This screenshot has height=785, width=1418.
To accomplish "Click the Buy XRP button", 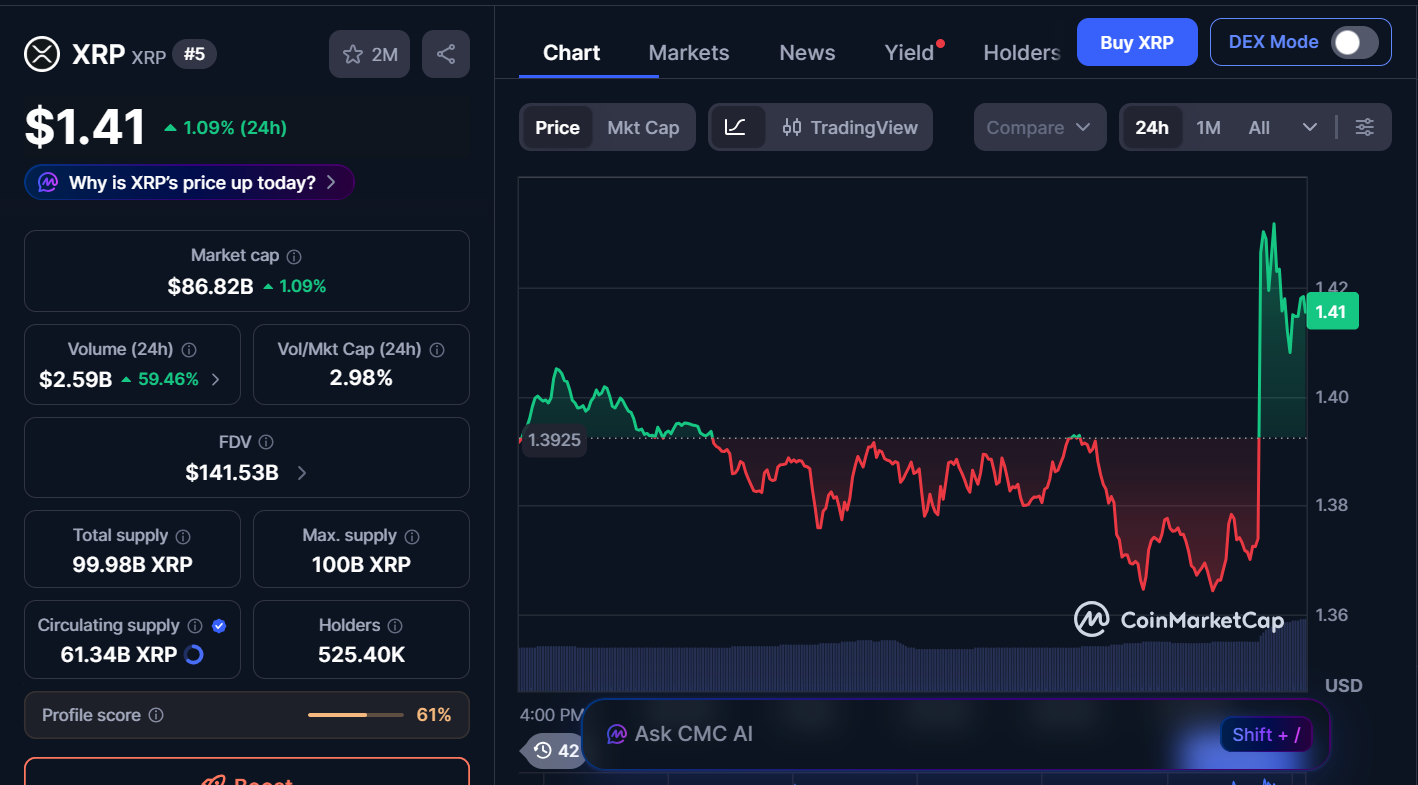I will [1137, 42].
